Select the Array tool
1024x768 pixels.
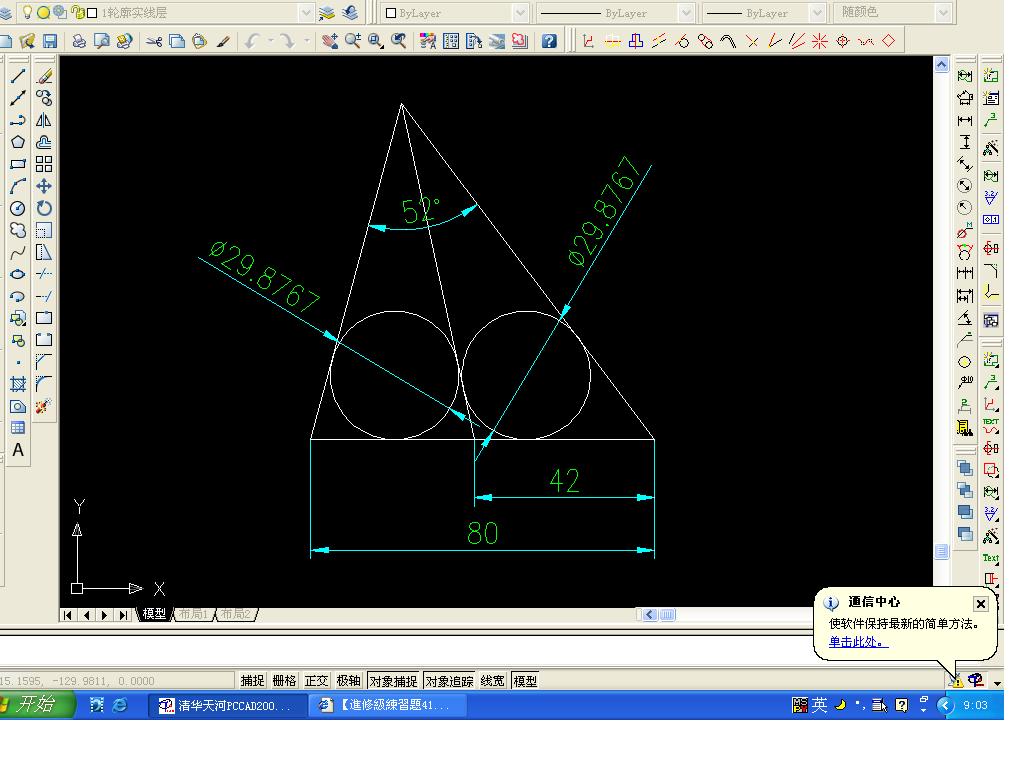click(x=44, y=165)
